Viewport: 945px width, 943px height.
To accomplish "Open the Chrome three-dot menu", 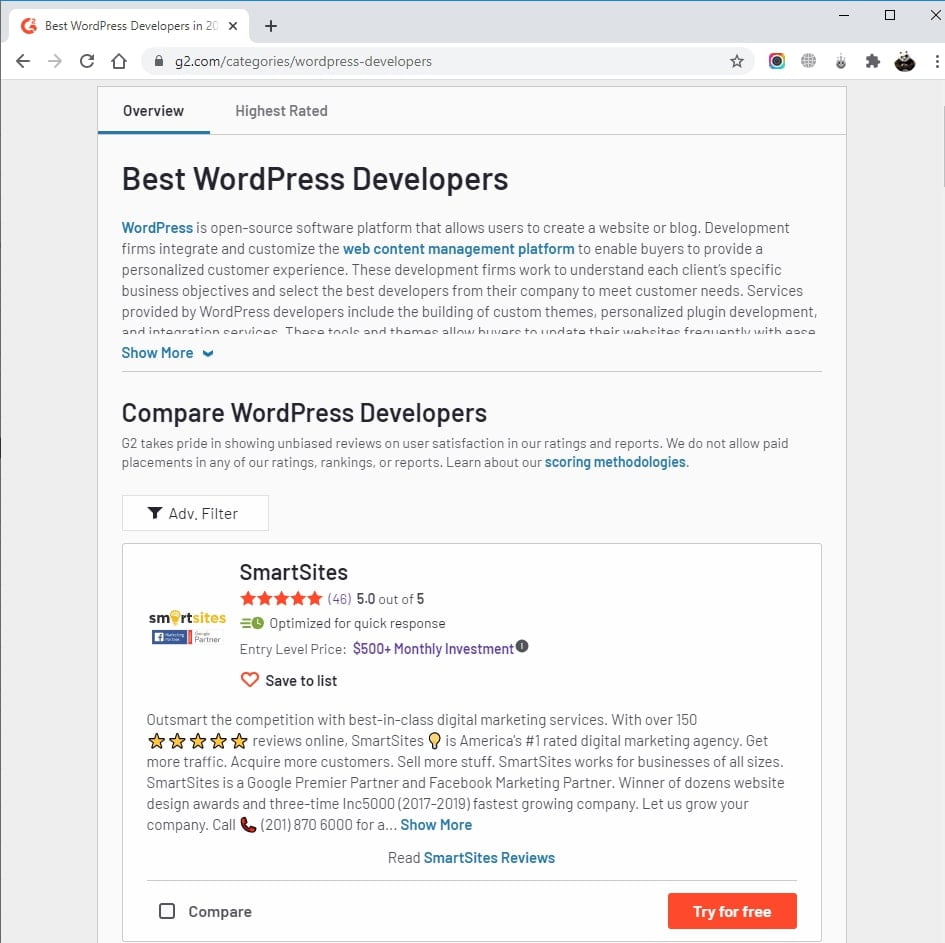I will (937, 61).
